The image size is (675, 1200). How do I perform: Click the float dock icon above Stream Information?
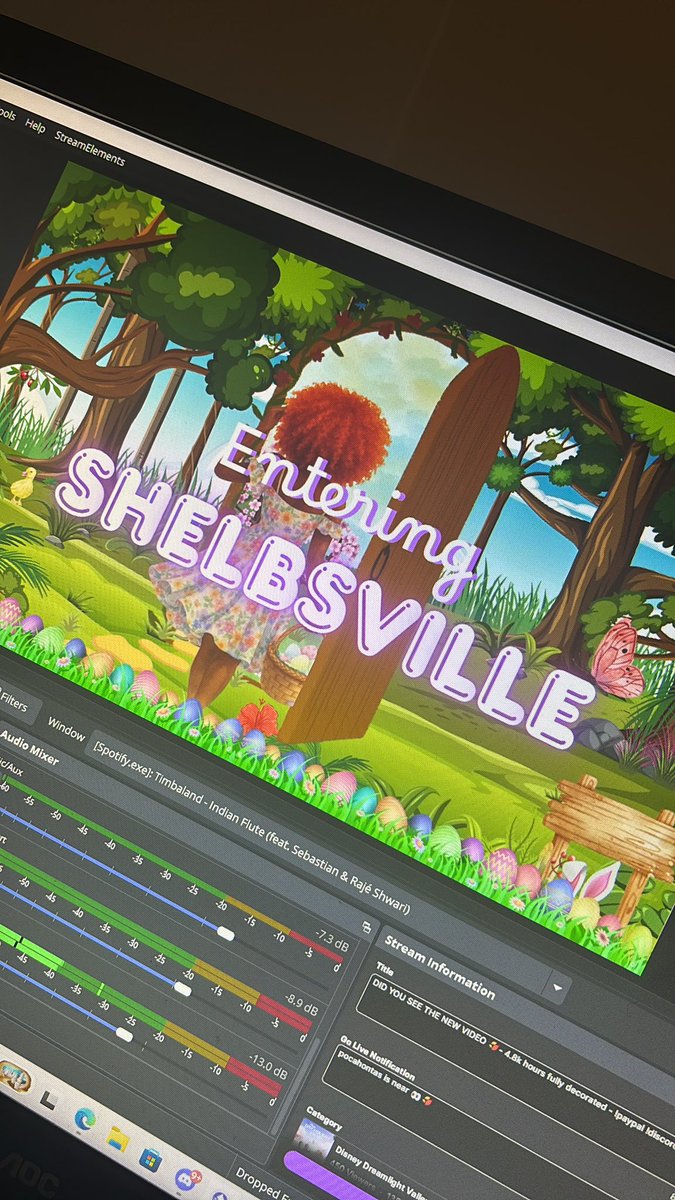point(368,927)
